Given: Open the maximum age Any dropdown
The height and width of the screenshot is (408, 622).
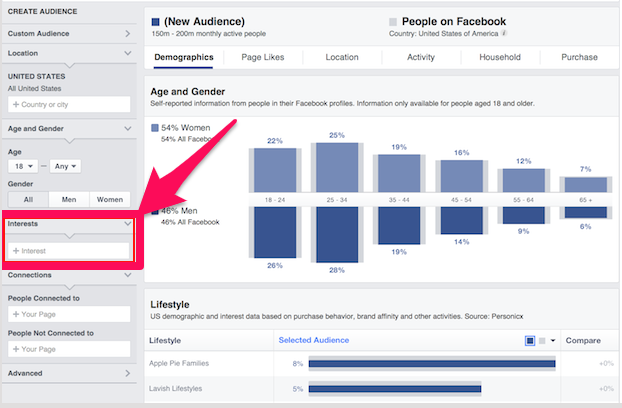Looking at the screenshot, I should 65,166.
